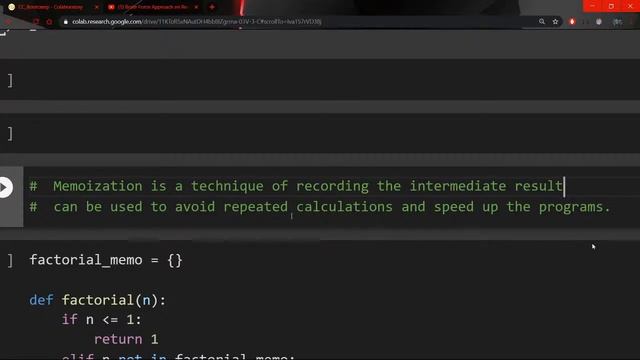Click the 'if n <= 1:' line
The image size is (640, 360).
point(102,320)
